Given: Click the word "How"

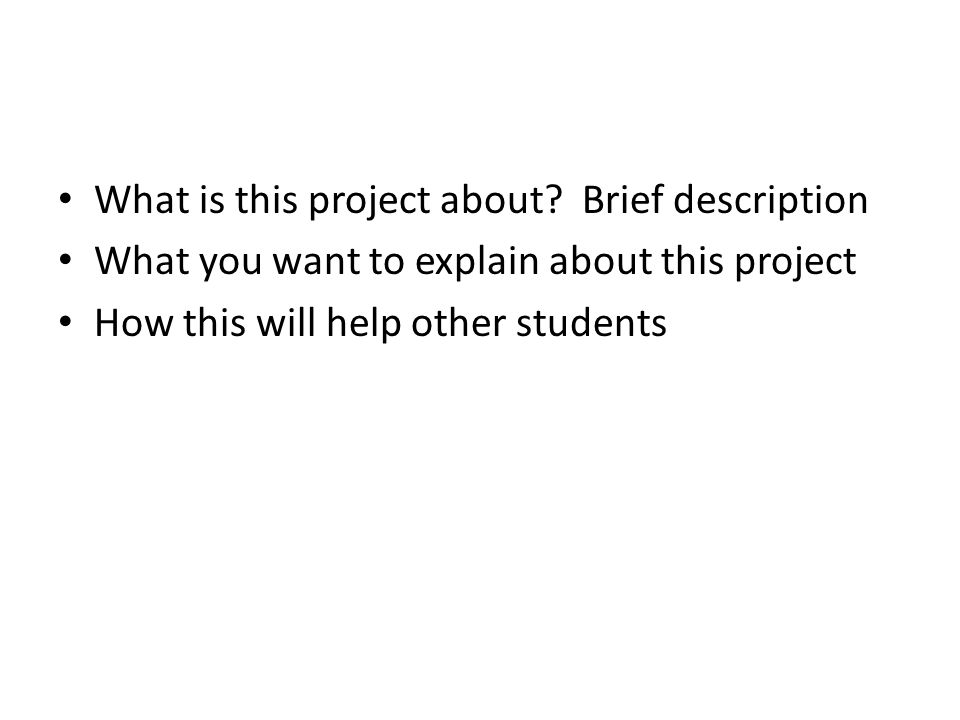Looking at the screenshot, I should [x=134, y=322].
